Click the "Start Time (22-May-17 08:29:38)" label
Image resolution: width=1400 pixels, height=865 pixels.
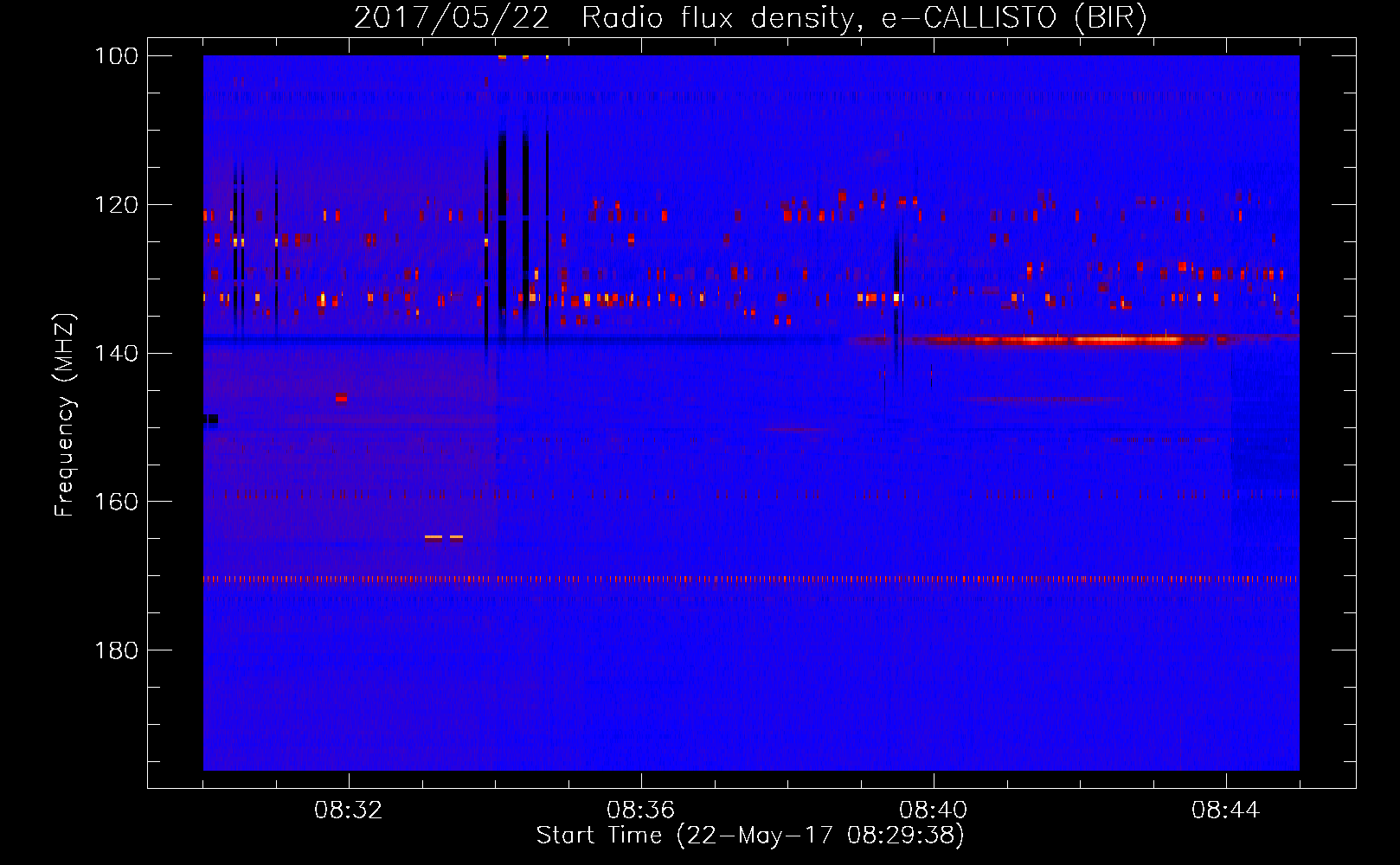pyautogui.click(x=750, y=836)
